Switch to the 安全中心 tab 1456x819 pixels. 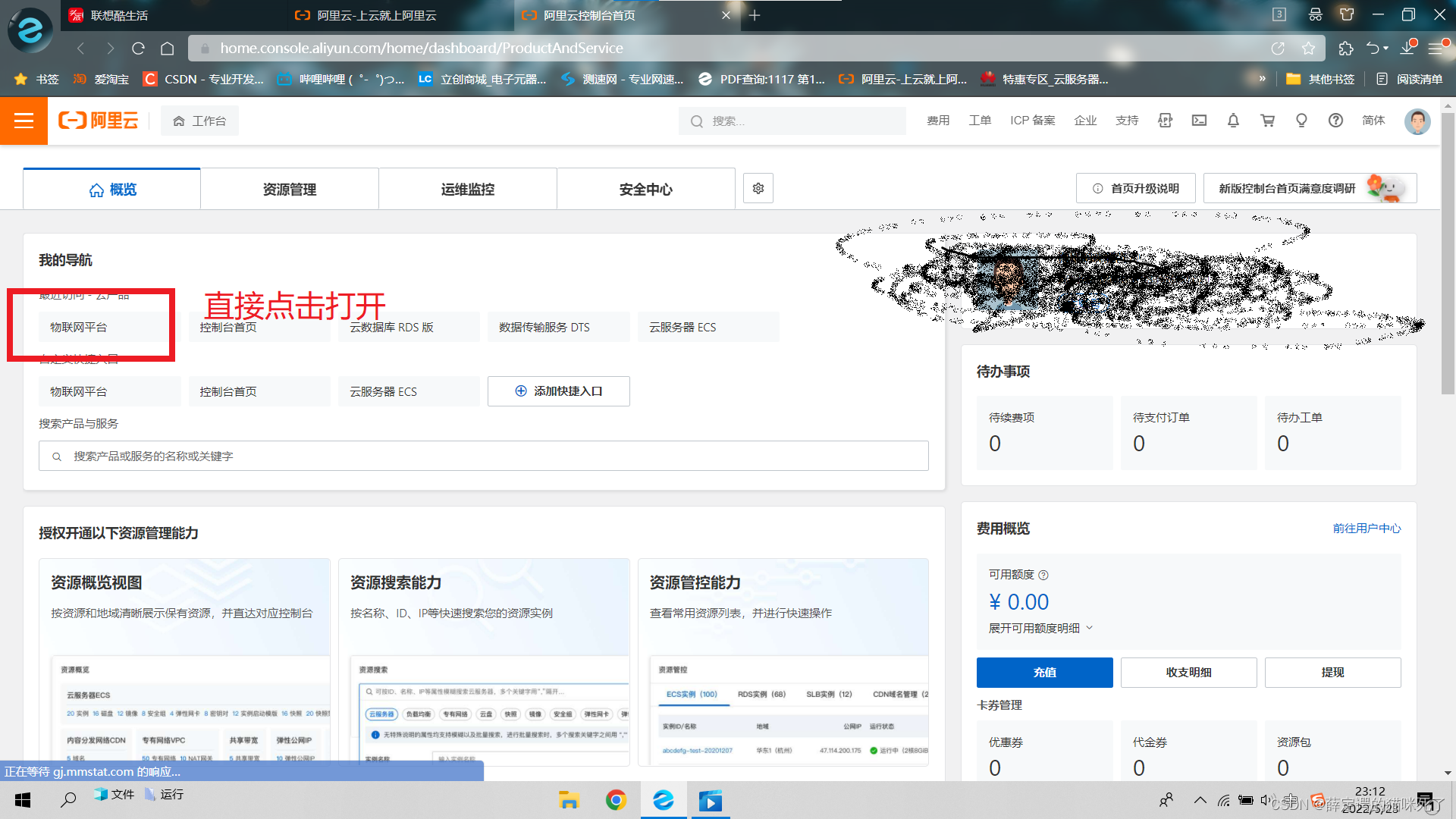click(x=646, y=189)
